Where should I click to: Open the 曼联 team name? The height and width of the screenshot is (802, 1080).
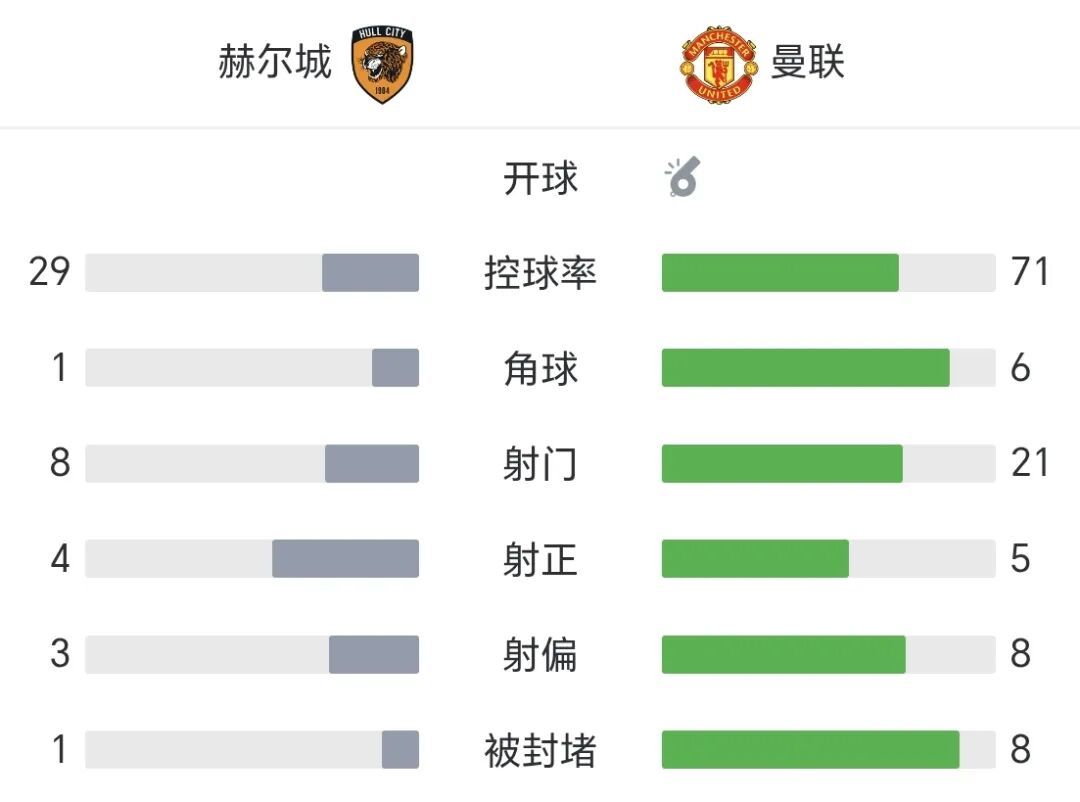click(x=807, y=62)
